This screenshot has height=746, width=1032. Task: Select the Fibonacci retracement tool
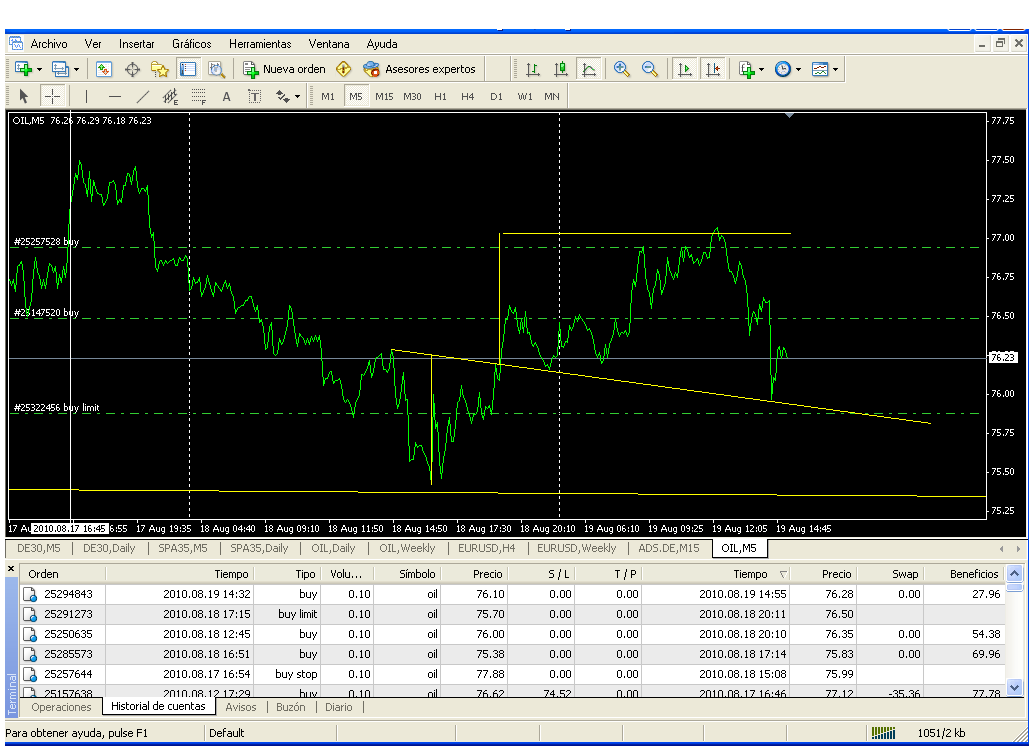(198, 96)
